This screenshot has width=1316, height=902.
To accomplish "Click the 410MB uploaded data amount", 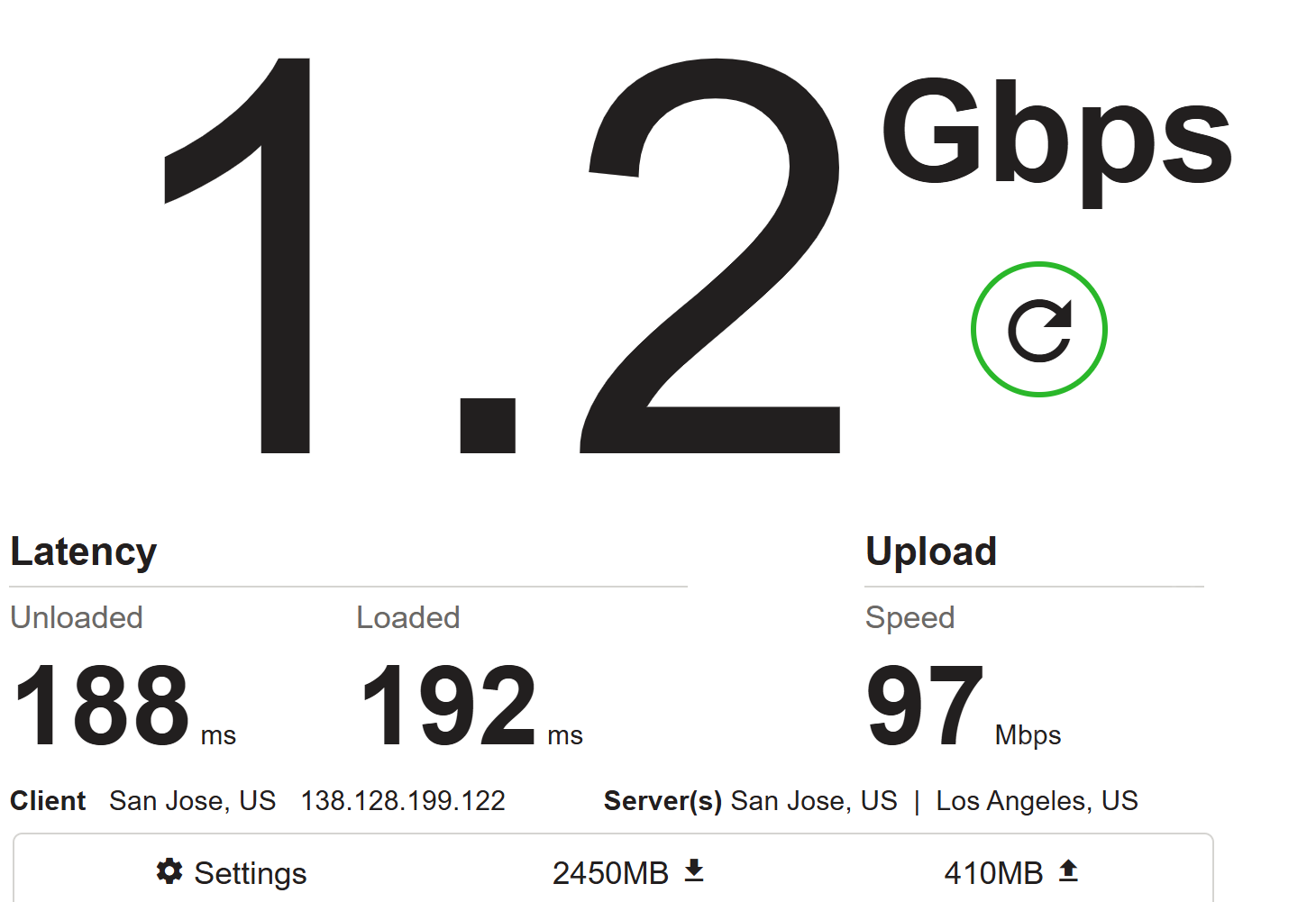I will (x=993, y=872).
